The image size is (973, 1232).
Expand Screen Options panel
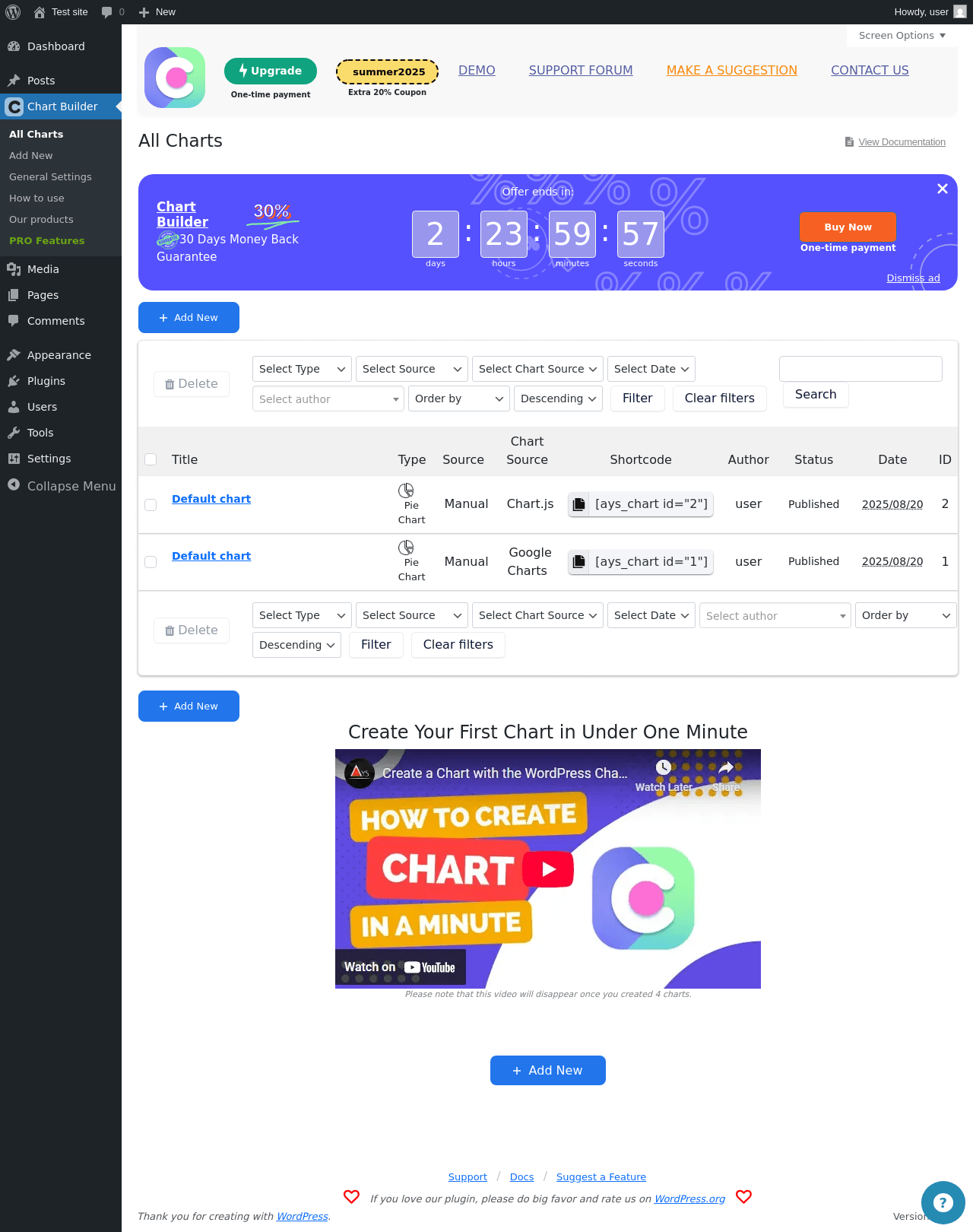click(902, 36)
